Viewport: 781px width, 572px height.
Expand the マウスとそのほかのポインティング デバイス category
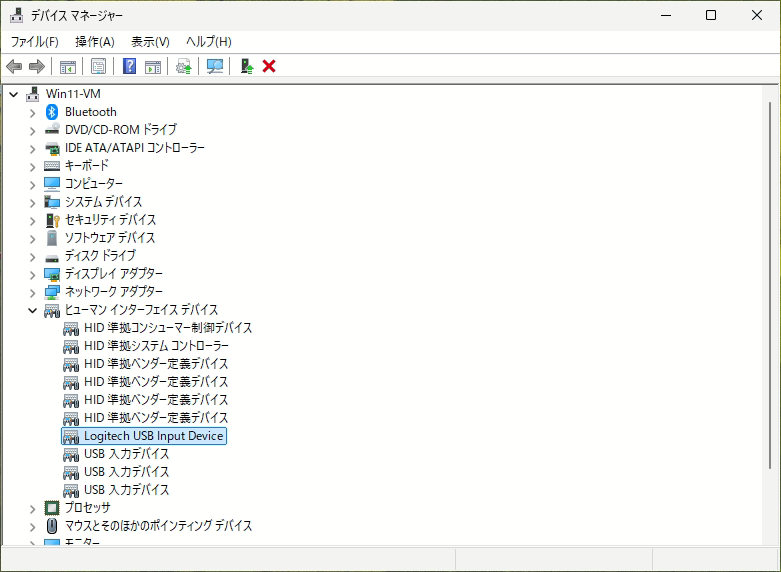33,527
